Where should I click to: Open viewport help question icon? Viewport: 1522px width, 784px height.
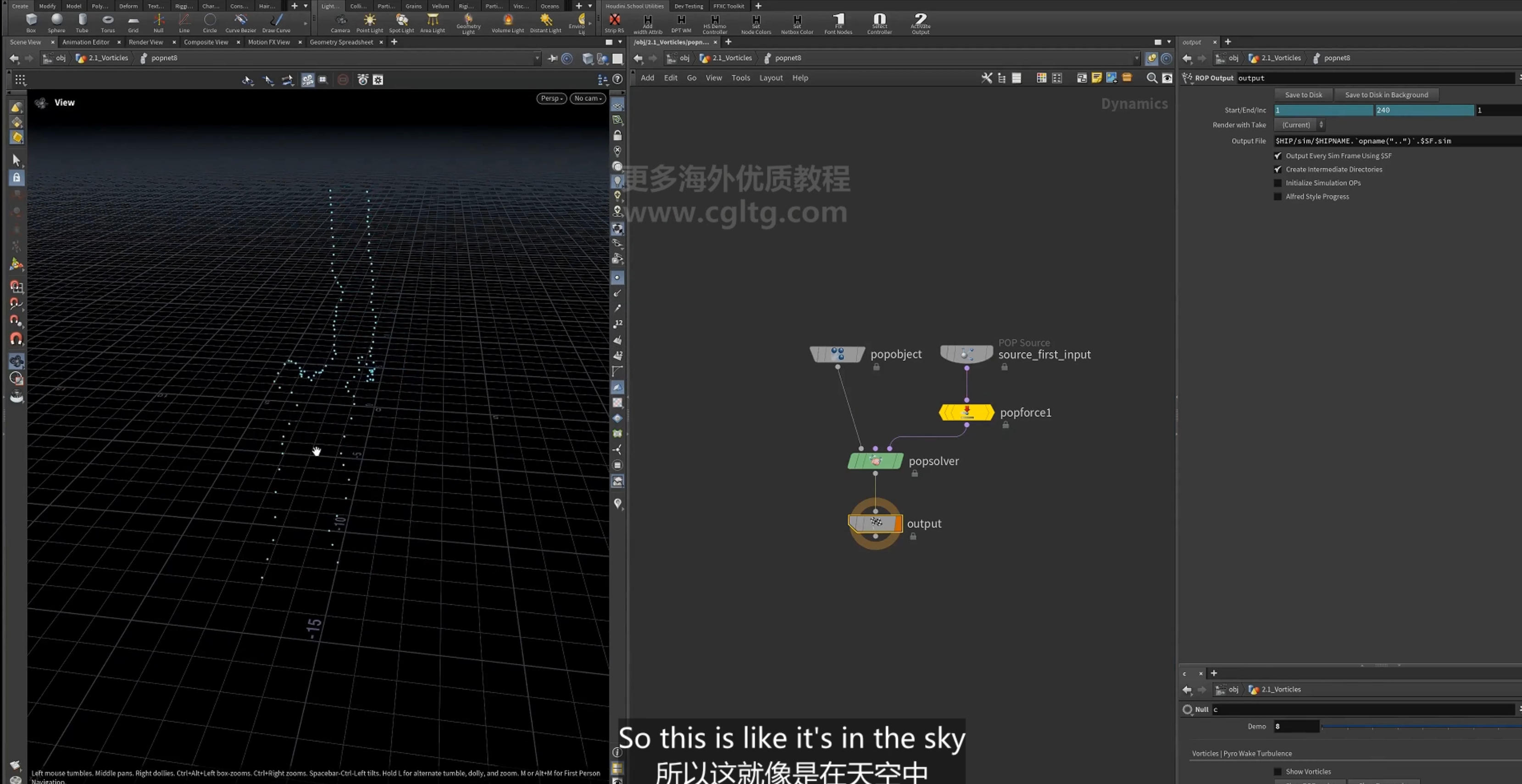click(617, 79)
